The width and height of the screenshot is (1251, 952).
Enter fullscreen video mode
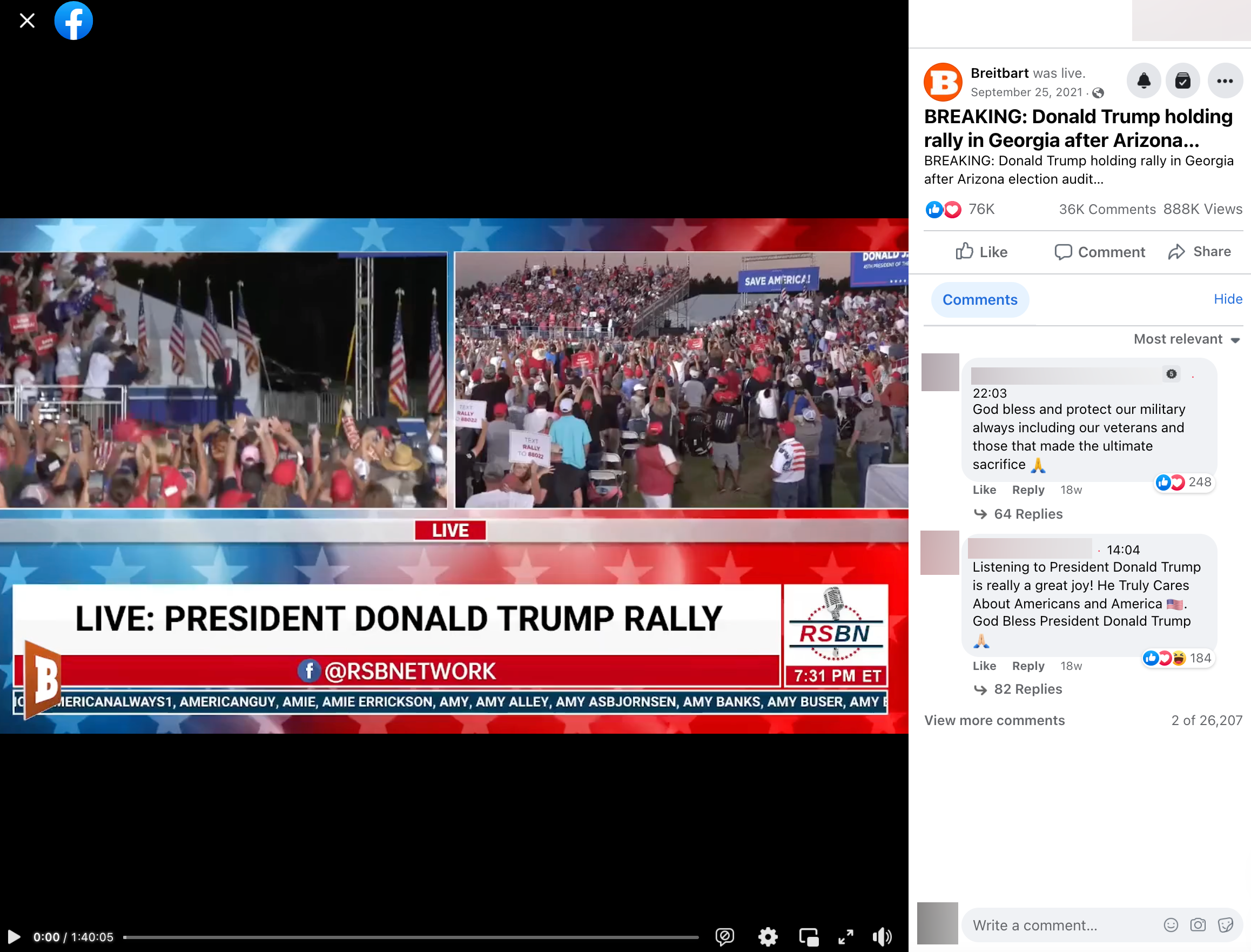845,936
